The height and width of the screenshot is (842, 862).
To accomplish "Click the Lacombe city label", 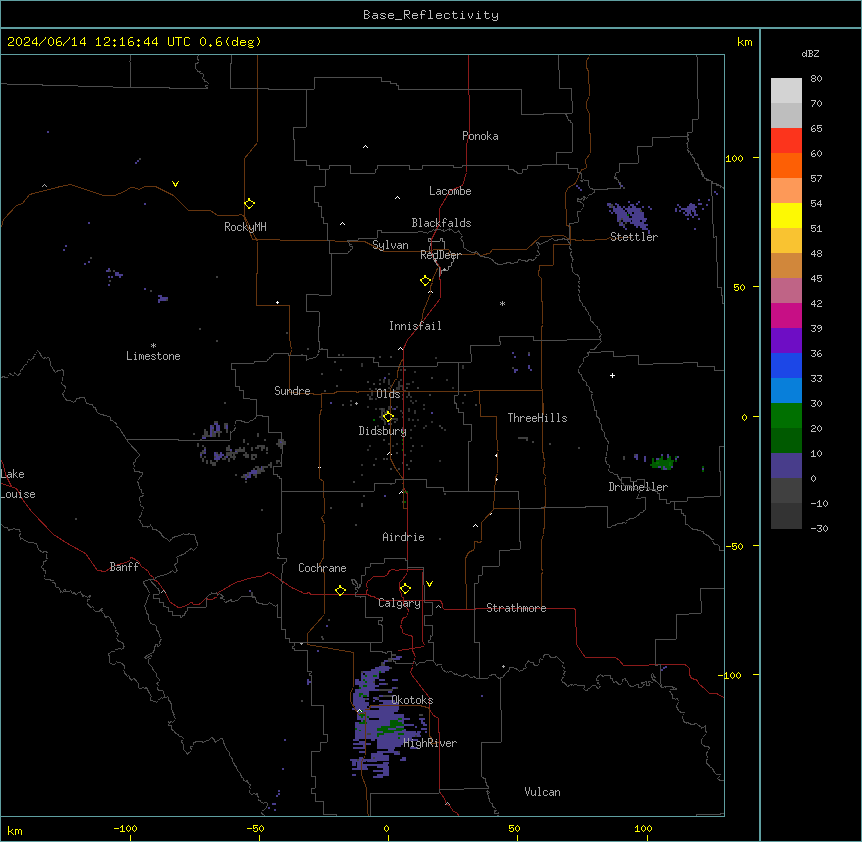I will pyautogui.click(x=450, y=191).
